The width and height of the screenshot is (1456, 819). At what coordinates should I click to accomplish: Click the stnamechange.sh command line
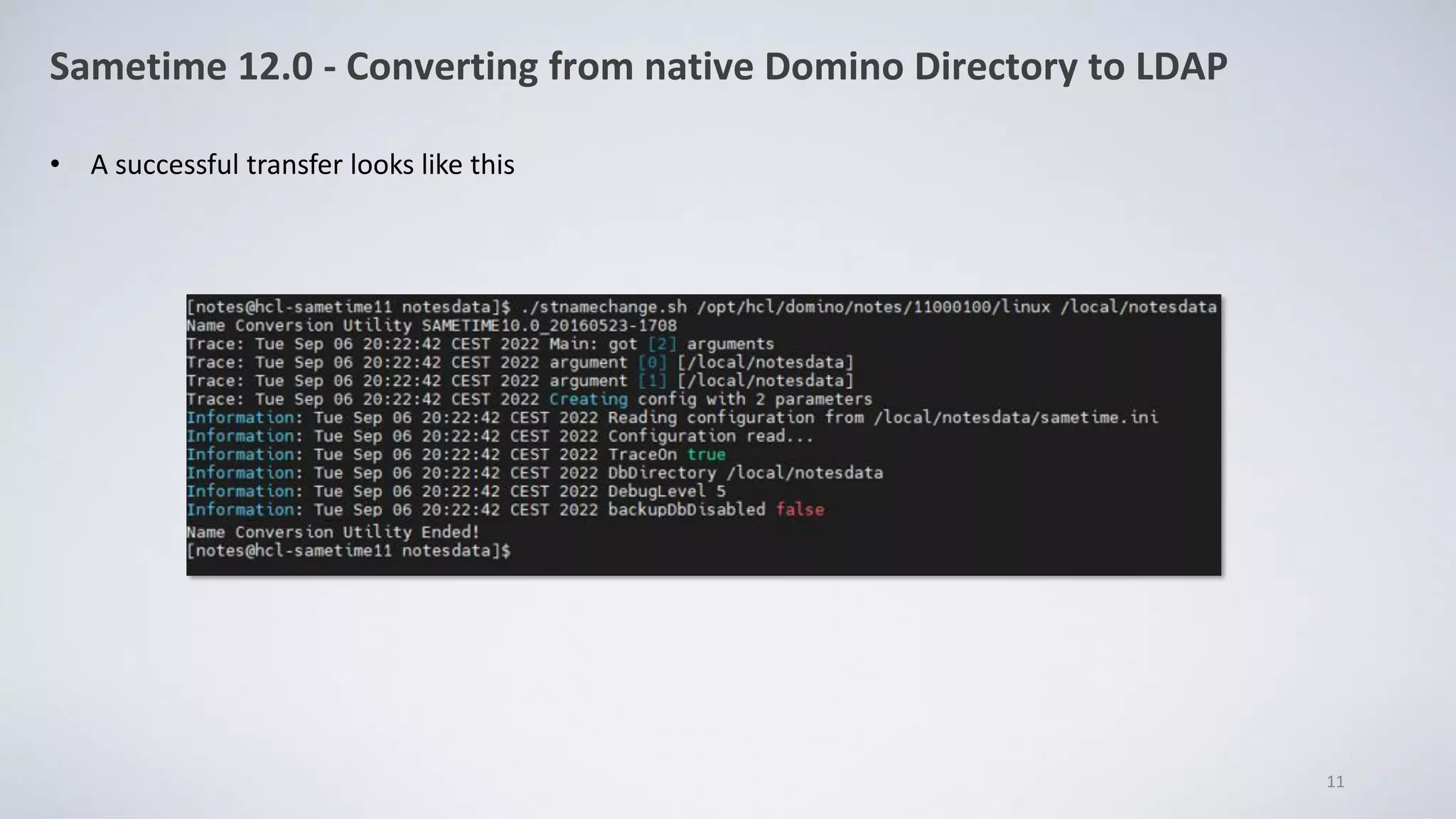pos(702,307)
